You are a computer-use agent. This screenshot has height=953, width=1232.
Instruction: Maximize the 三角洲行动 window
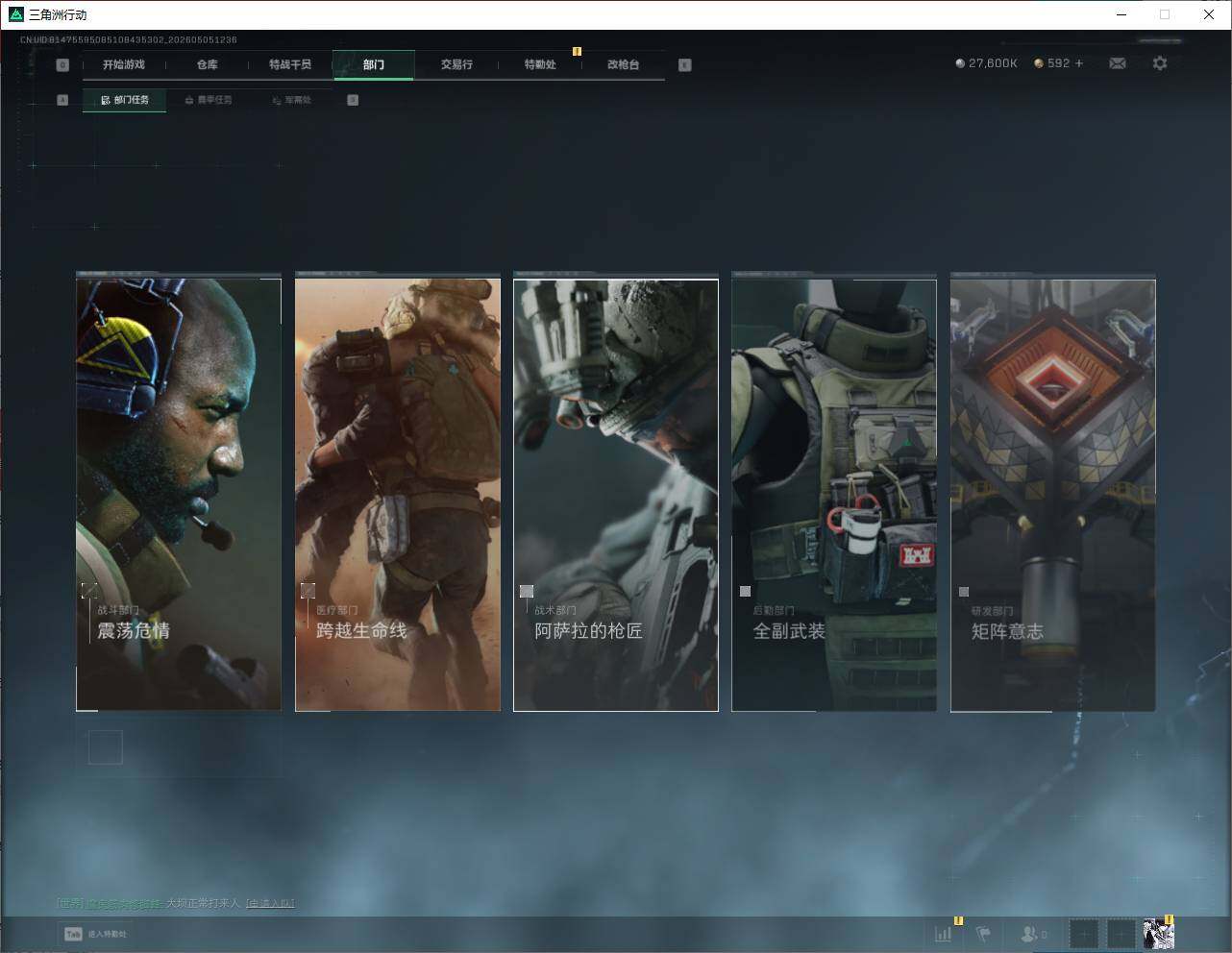(x=1165, y=14)
